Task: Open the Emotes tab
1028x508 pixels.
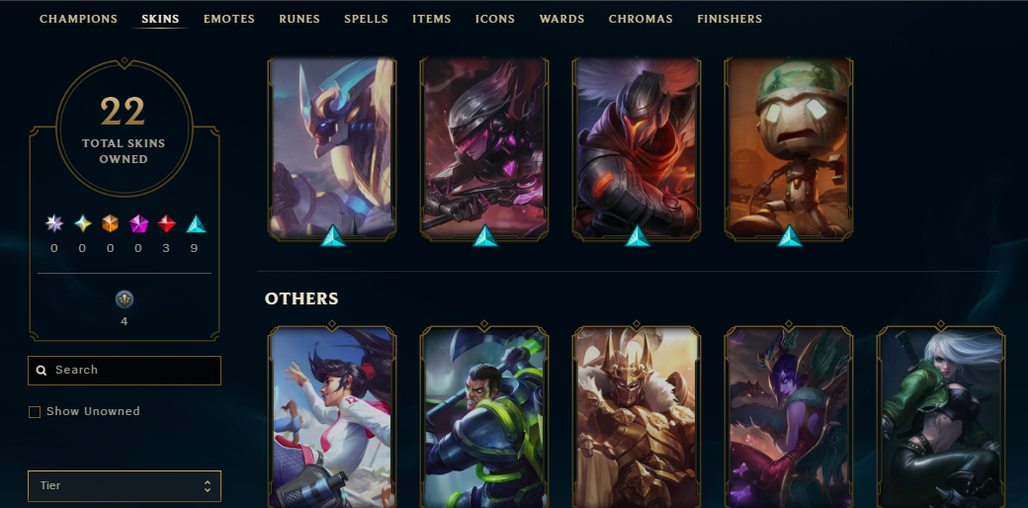Action: (x=229, y=19)
